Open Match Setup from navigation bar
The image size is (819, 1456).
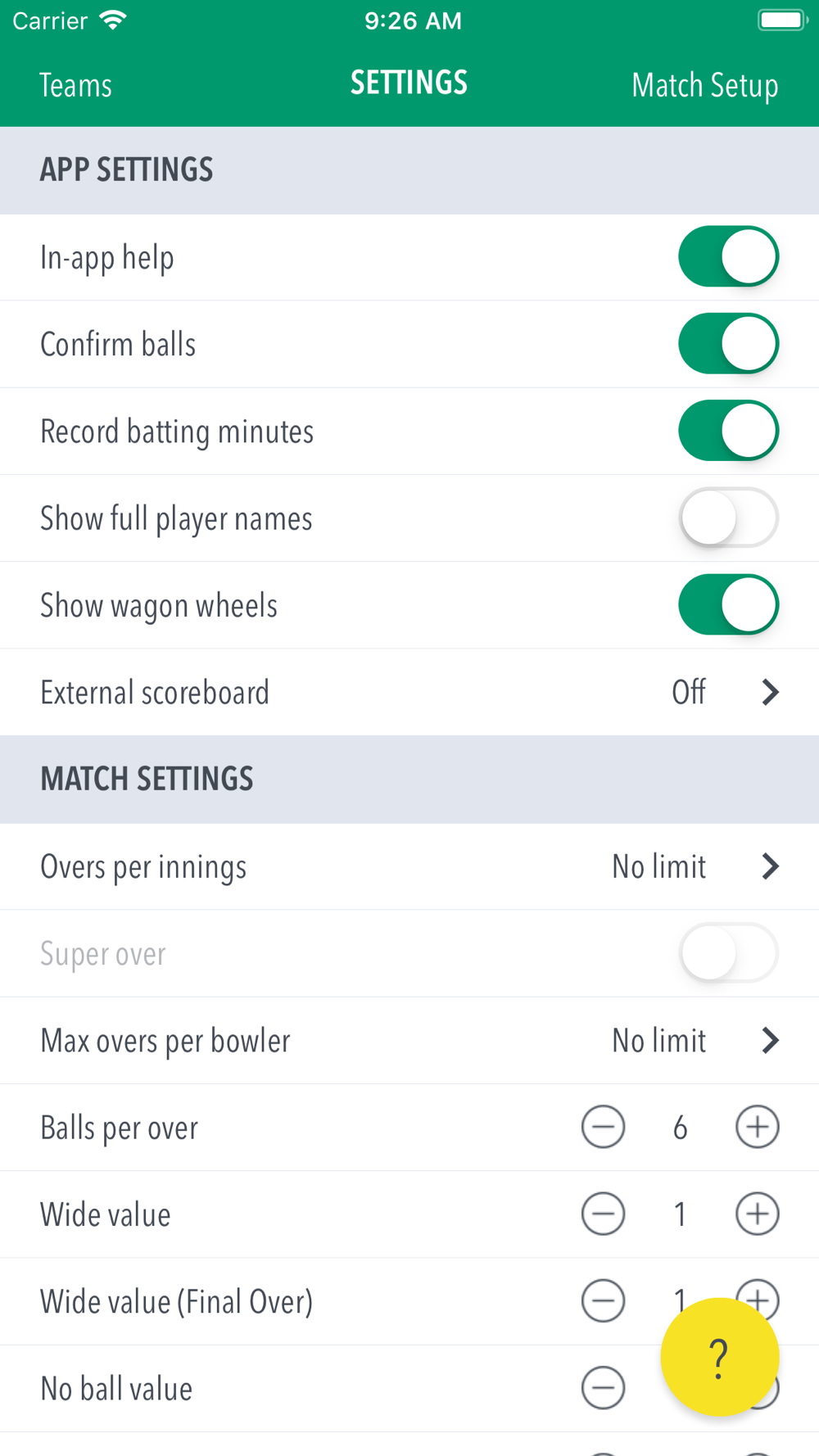pyautogui.click(x=704, y=85)
